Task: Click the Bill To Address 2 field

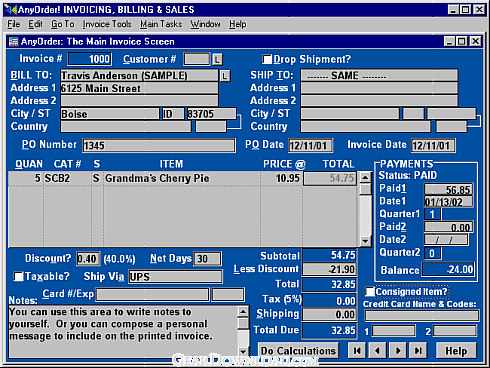Action: pyautogui.click(x=139, y=101)
